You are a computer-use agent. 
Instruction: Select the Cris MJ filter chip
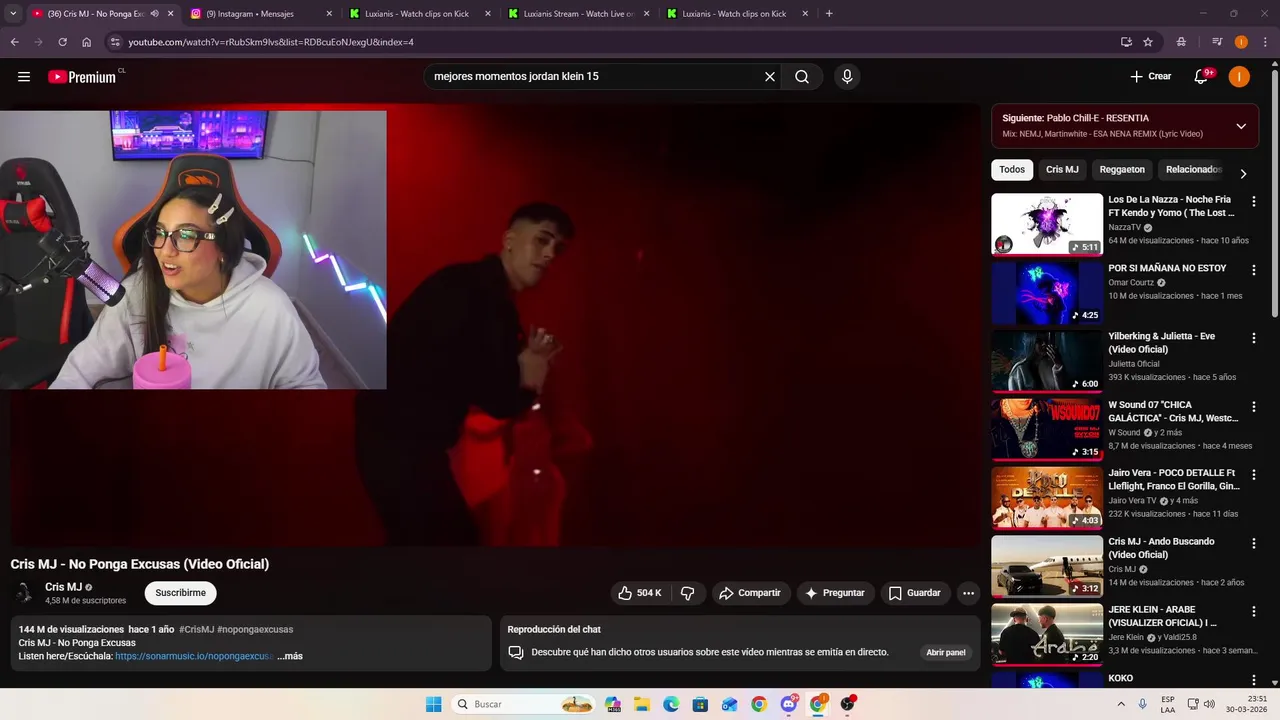tap(1062, 170)
